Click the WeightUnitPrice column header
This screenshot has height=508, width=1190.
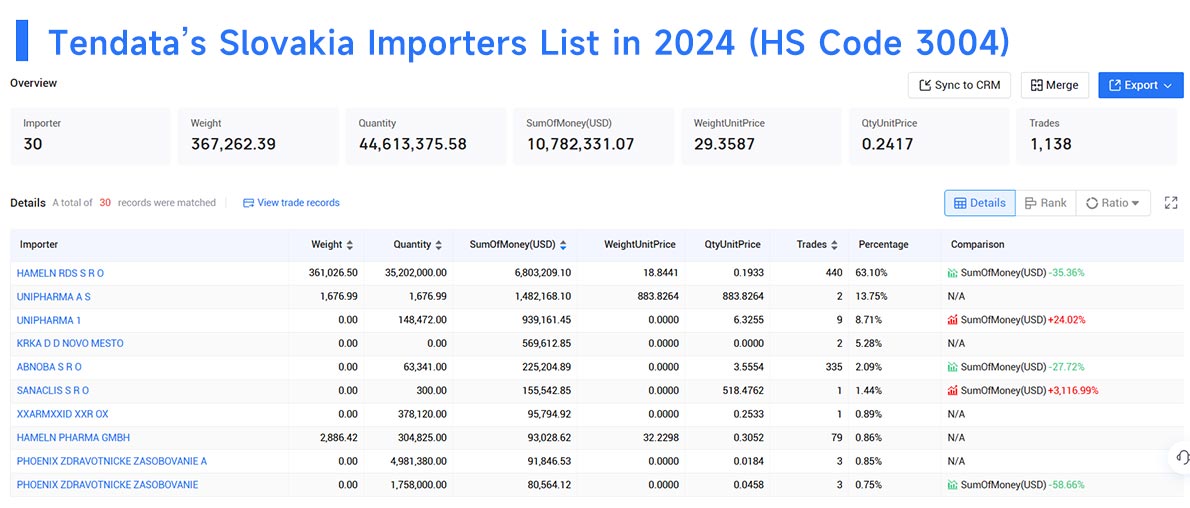click(640, 245)
